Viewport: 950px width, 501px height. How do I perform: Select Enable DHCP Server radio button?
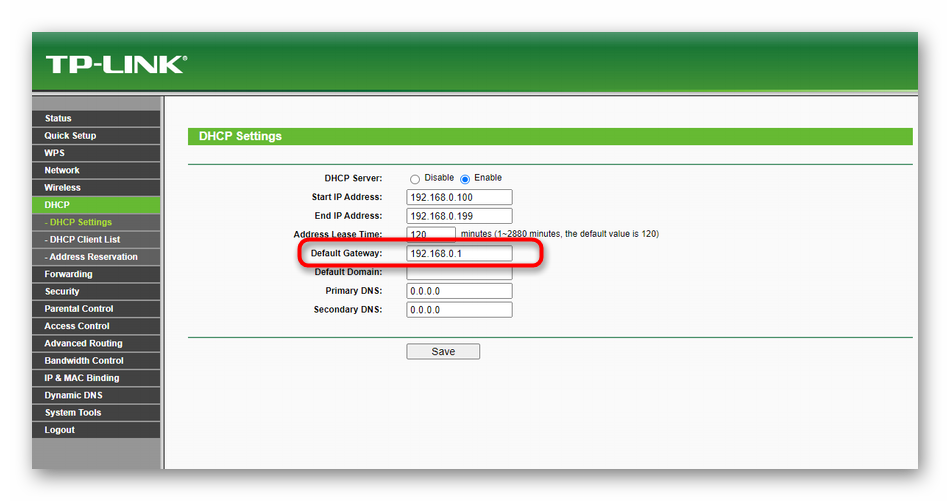pos(465,179)
